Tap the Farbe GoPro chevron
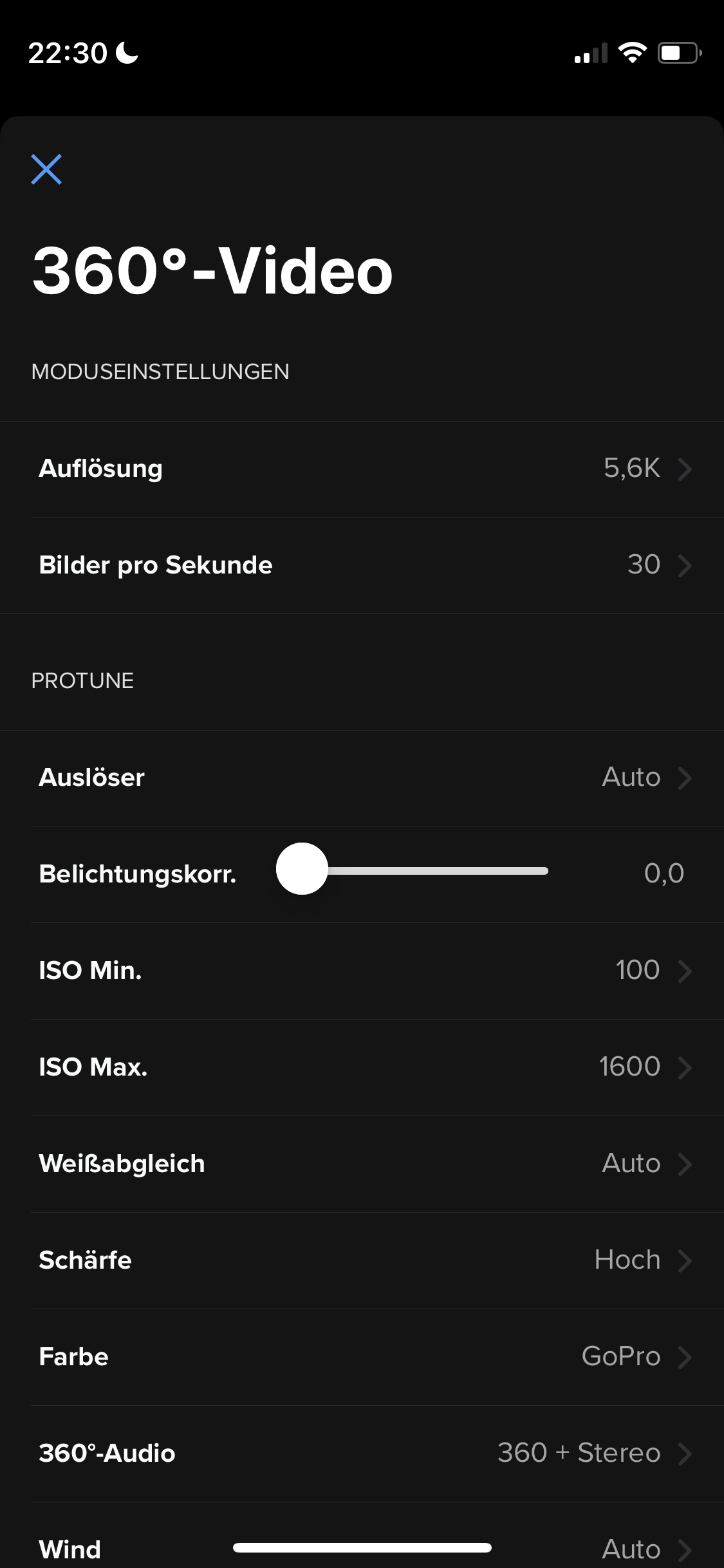The image size is (724, 1568). [685, 1358]
